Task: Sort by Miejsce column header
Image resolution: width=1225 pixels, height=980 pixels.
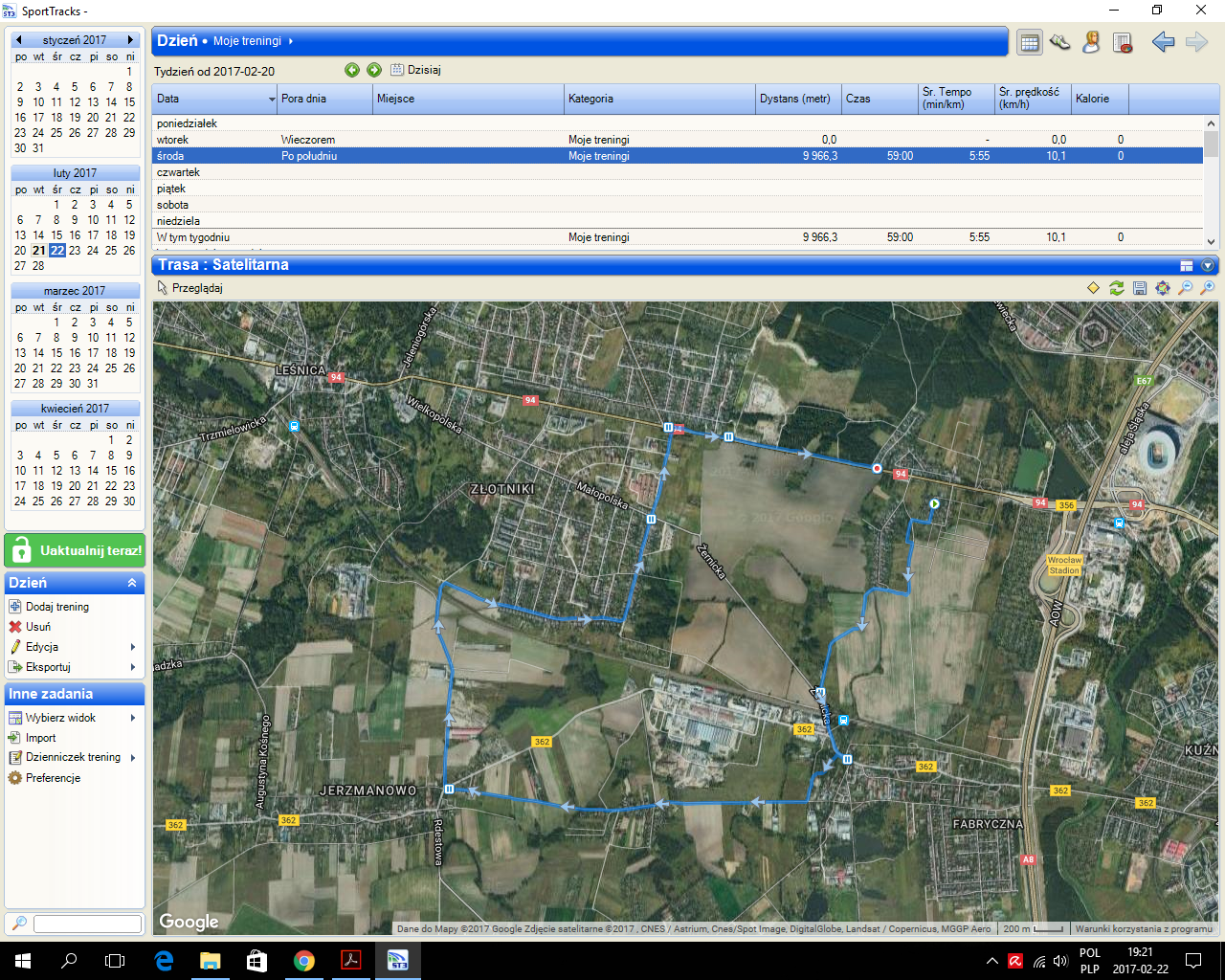Action: pyautogui.click(x=468, y=99)
